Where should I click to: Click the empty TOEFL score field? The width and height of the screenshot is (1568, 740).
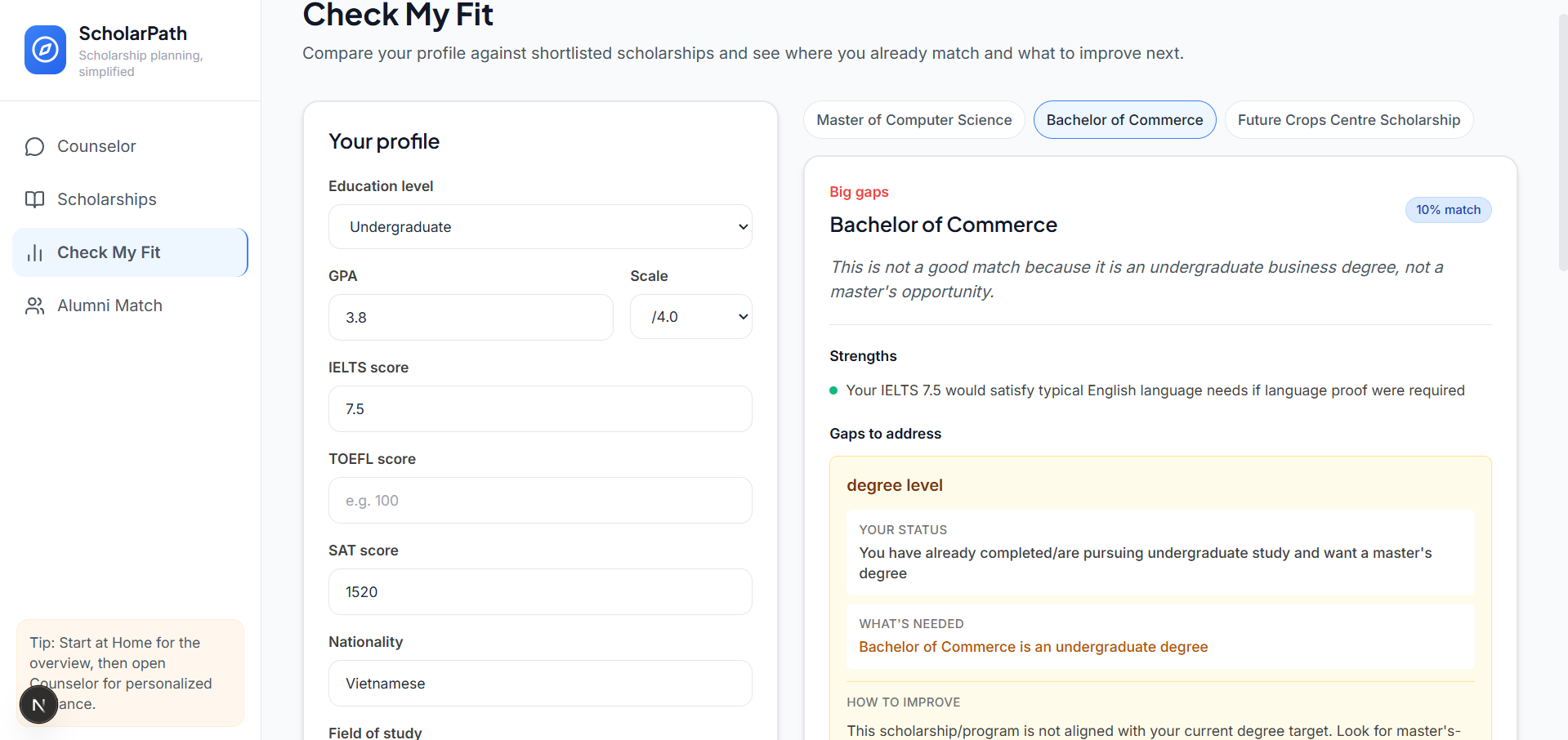click(540, 501)
